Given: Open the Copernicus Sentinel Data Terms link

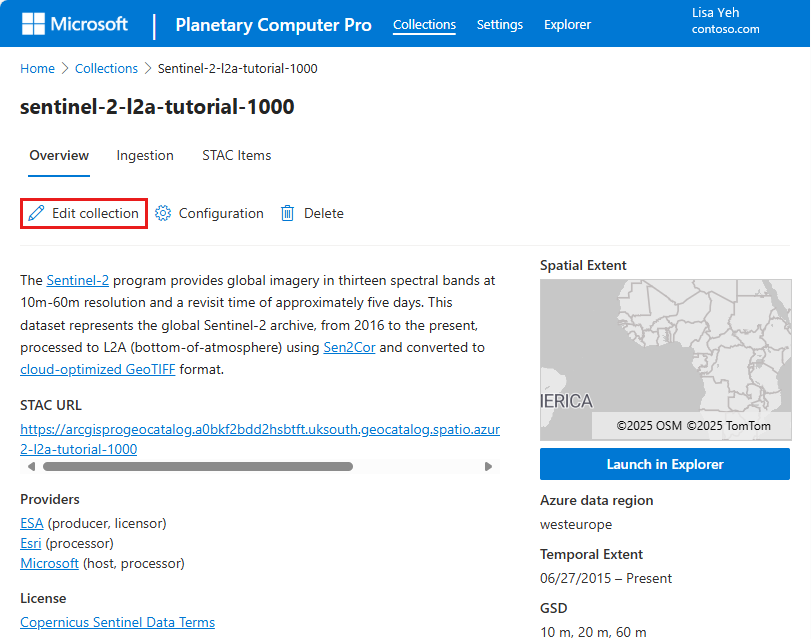Looking at the screenshot, I should click(x=117, y=622).
